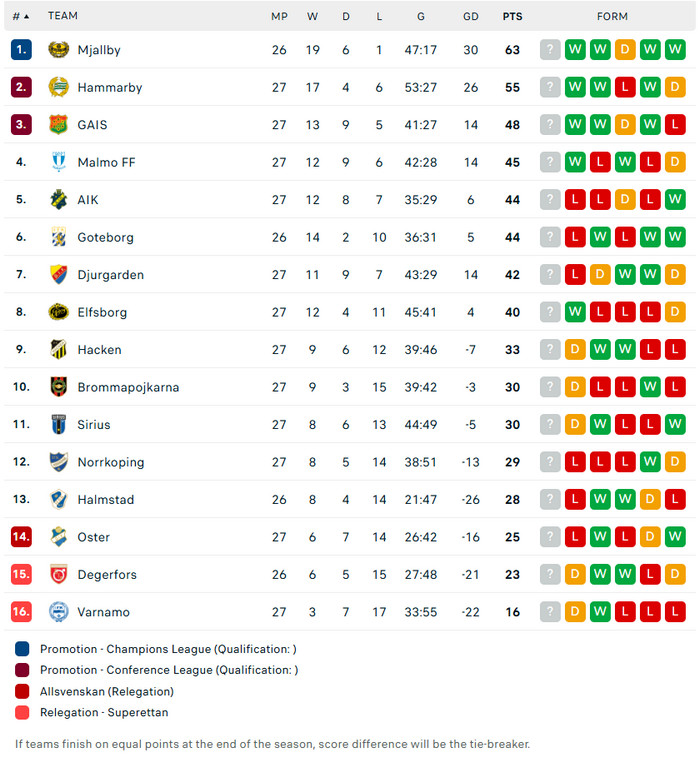Open the Elfsborg team link

(102, 312)
